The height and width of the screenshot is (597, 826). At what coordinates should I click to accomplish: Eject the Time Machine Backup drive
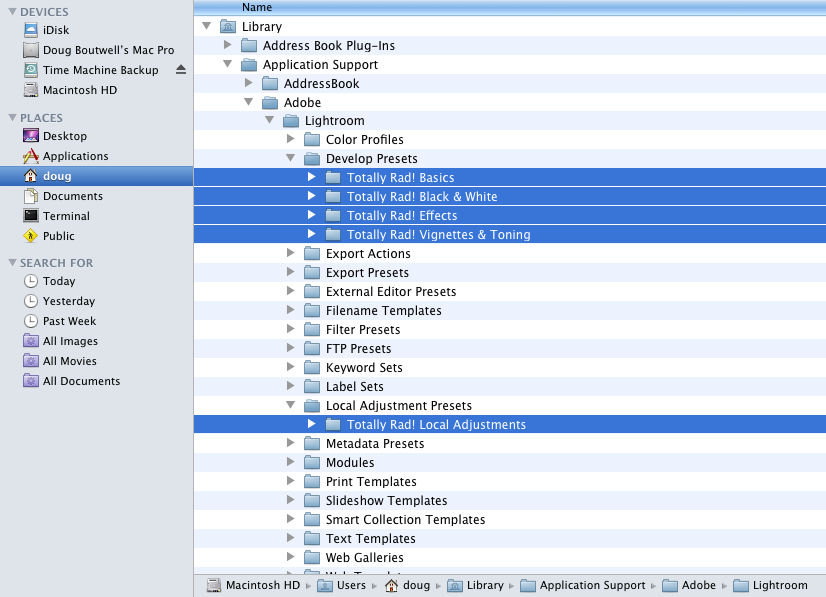pyautogui.click(x=181, y=70)
